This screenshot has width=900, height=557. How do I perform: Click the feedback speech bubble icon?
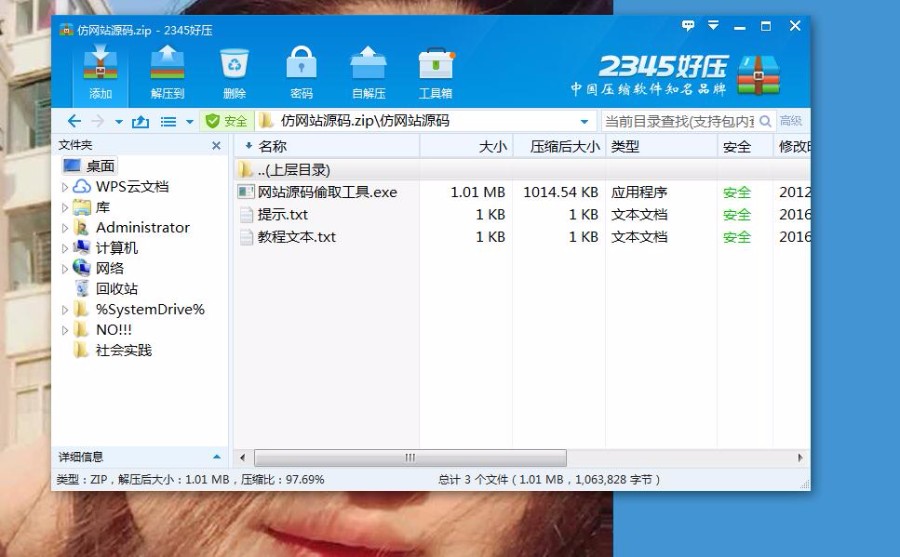688,25
